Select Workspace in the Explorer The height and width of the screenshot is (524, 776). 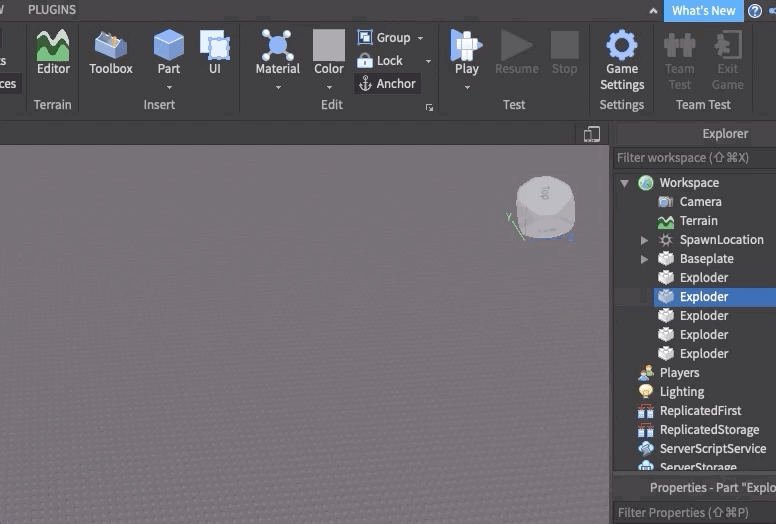click(689, 183)
